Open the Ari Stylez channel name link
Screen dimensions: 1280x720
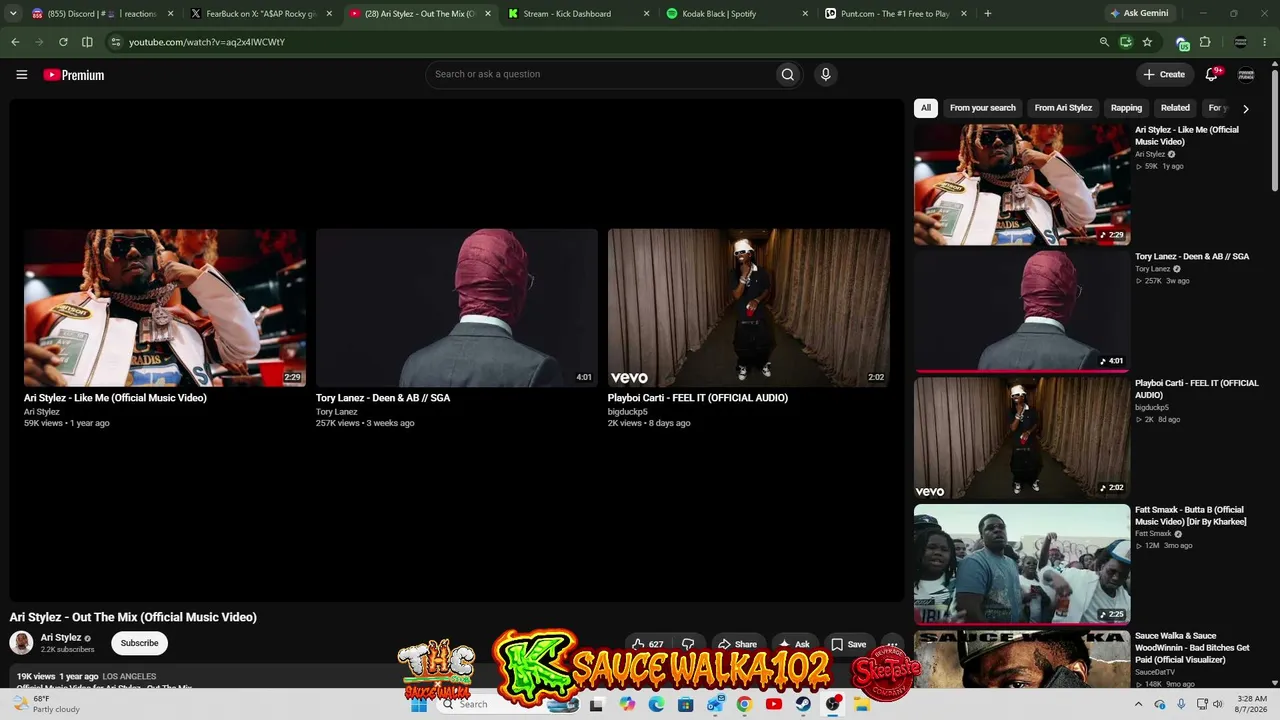[61, 637]
